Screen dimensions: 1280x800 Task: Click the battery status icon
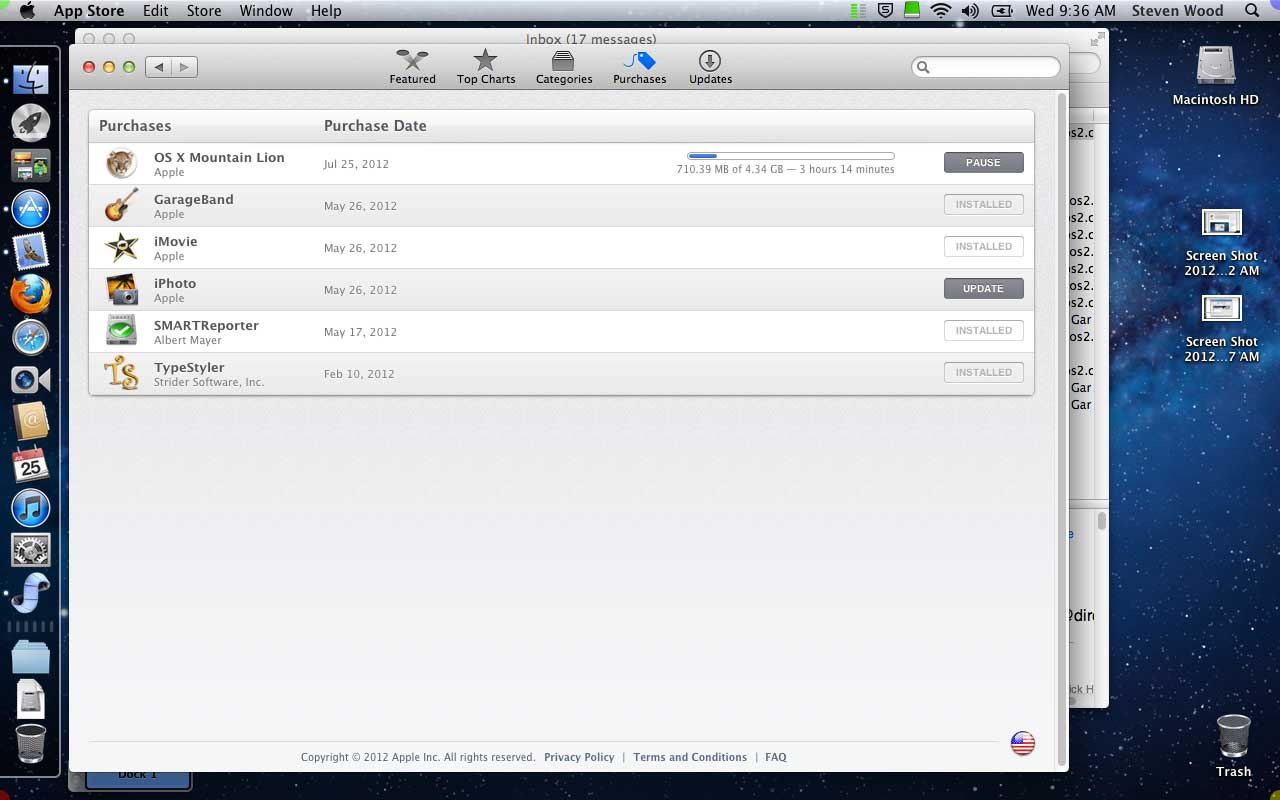(1001, 11)
